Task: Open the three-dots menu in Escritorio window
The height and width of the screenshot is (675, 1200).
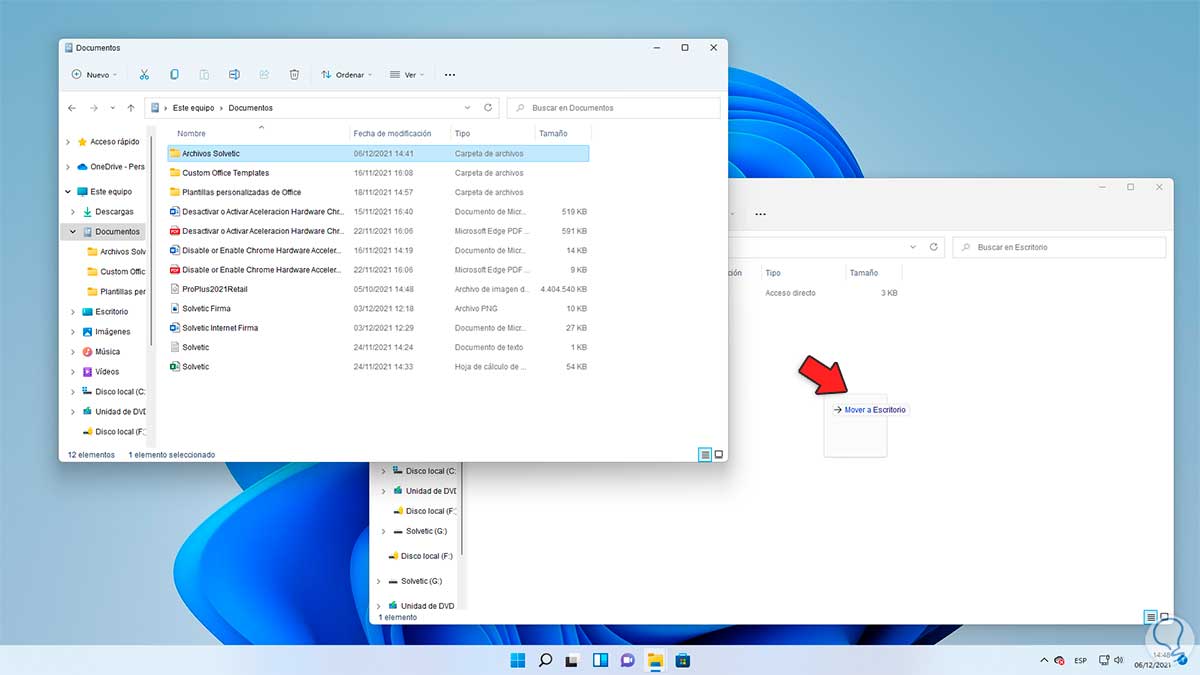Action: (x=761, y=214)
